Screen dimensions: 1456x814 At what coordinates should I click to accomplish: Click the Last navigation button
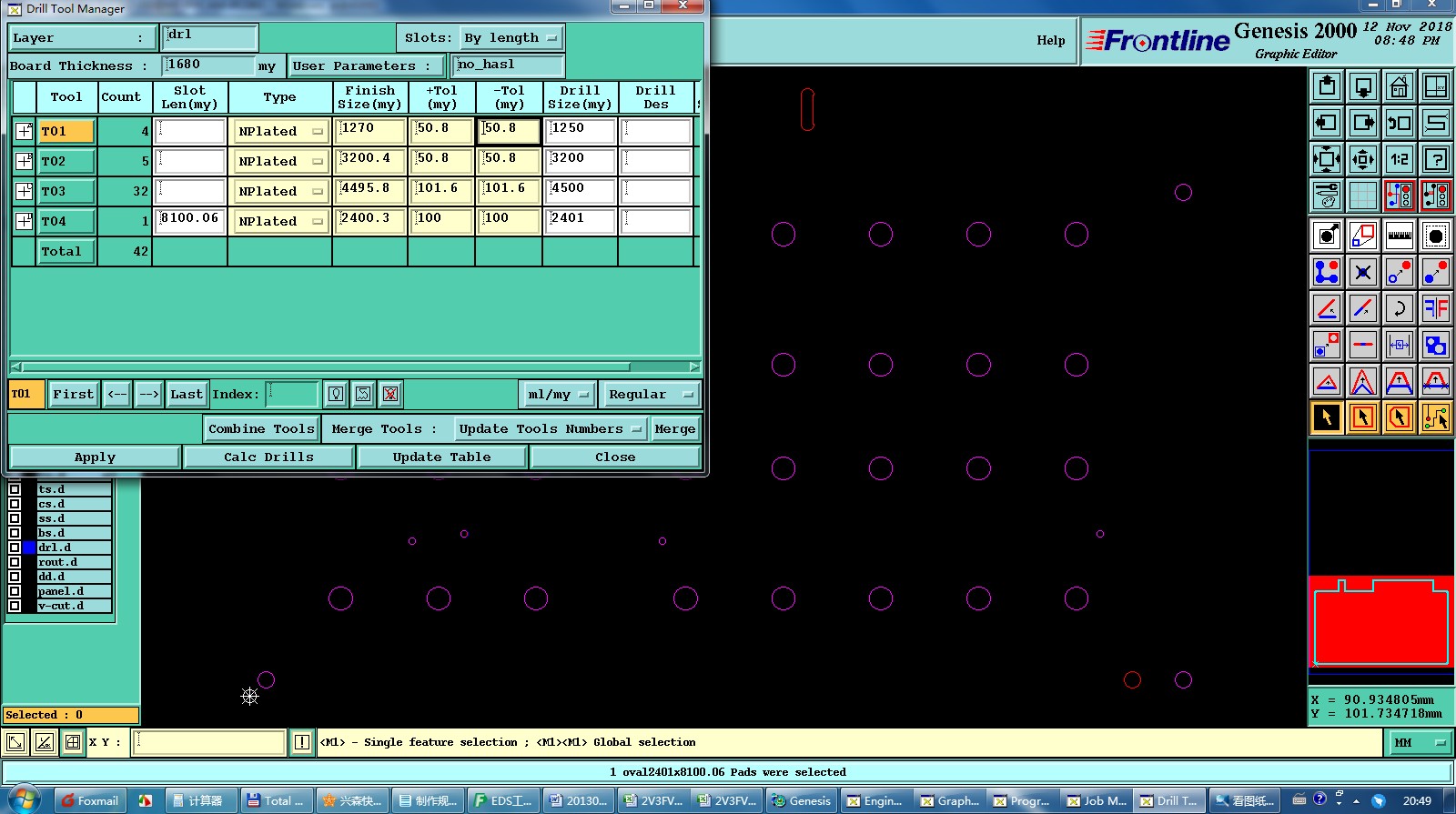(x=187, y=394)
